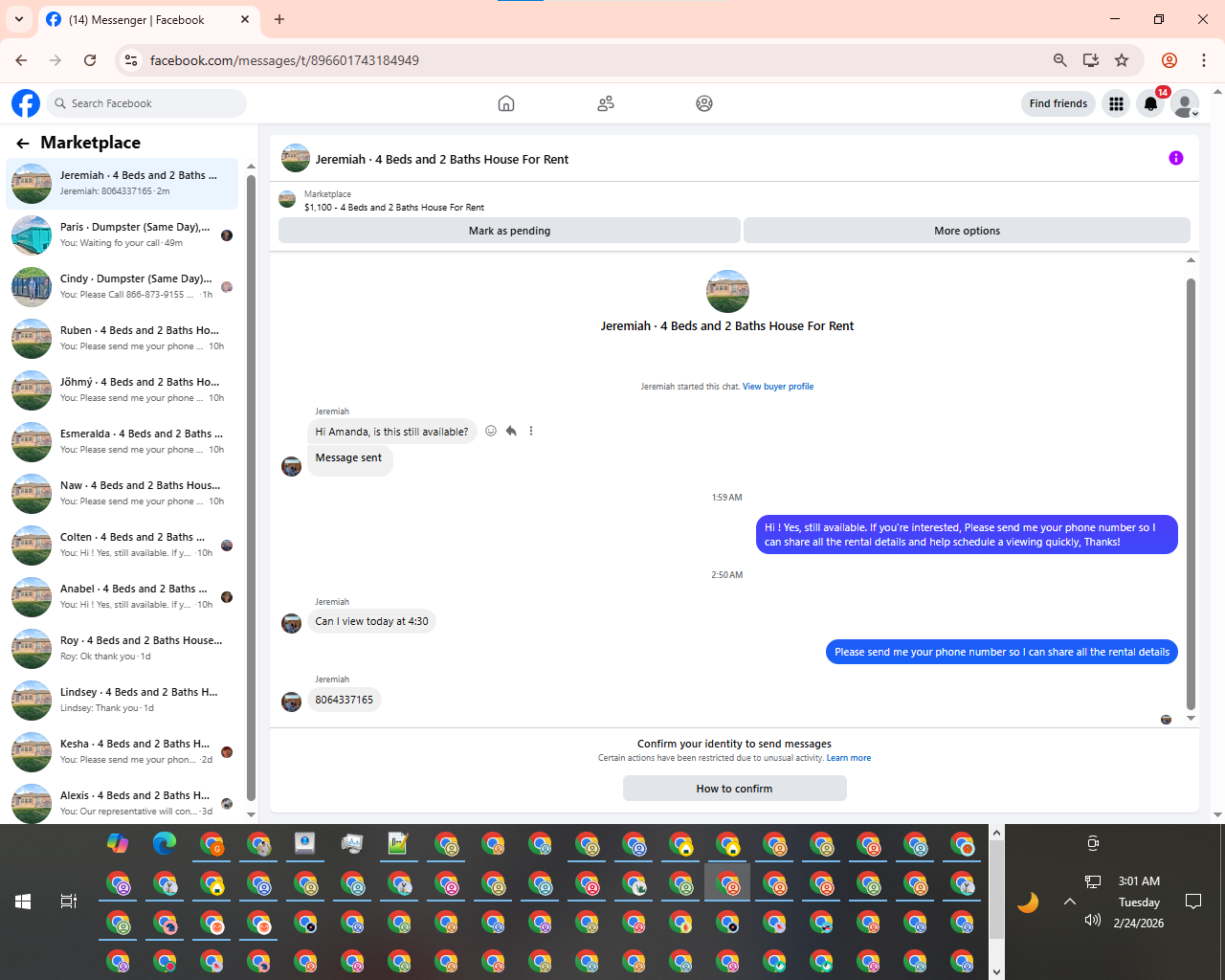This screenshot has width=1225, height=980.
Task: Launch Copilot from the taskbar
Action: tap(118, 843)
